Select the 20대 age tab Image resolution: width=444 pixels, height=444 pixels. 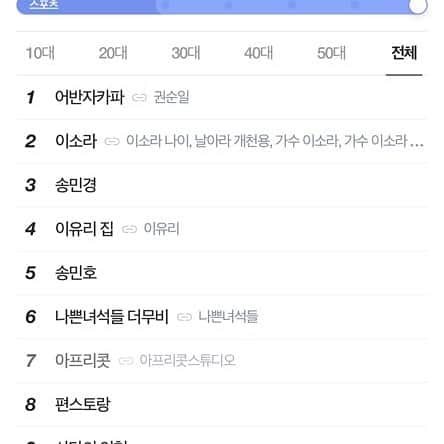(113, 53)
